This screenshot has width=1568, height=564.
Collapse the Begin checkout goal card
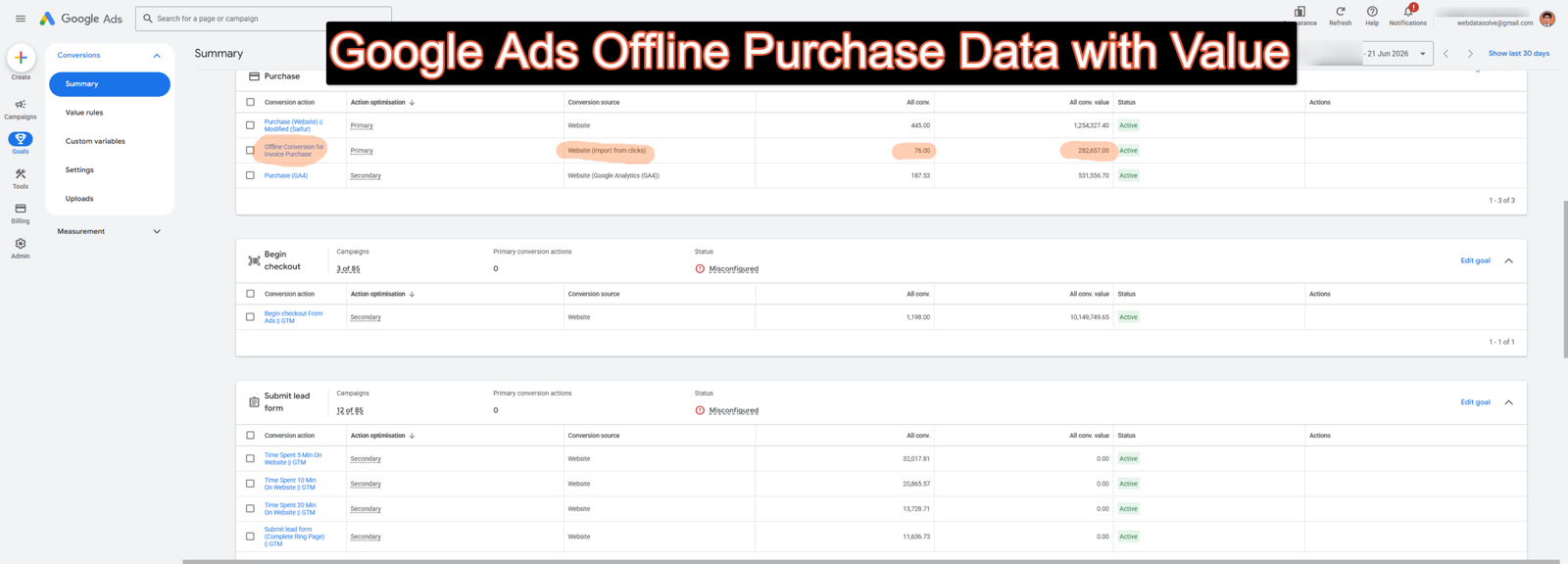click(1508, 260)
